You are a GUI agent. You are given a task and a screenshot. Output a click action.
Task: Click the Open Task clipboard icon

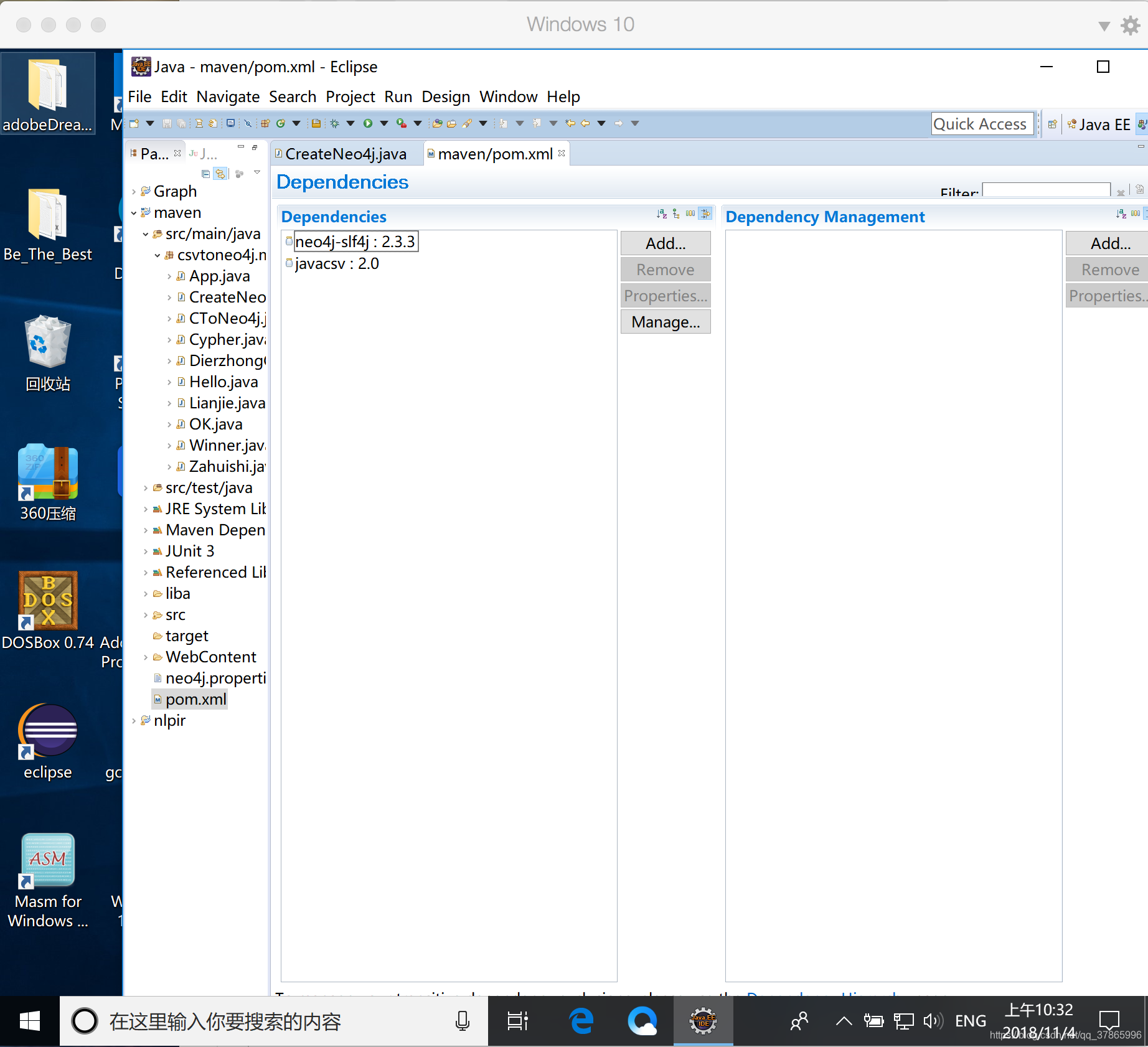[x=316, y=123]
